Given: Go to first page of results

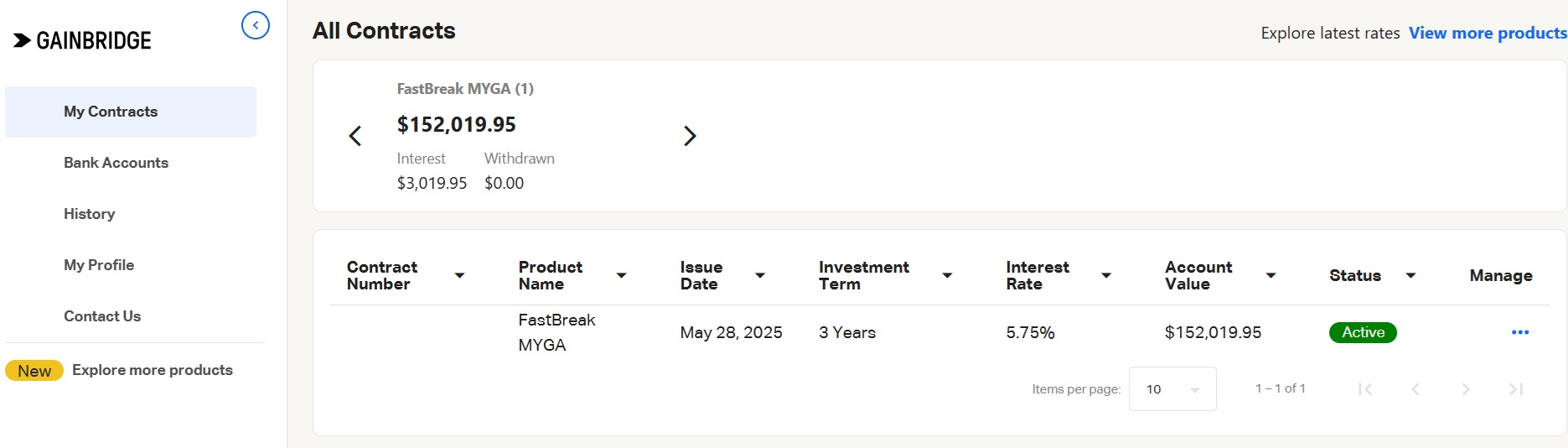Looking at the screenshot, I should pos(1365,389).
